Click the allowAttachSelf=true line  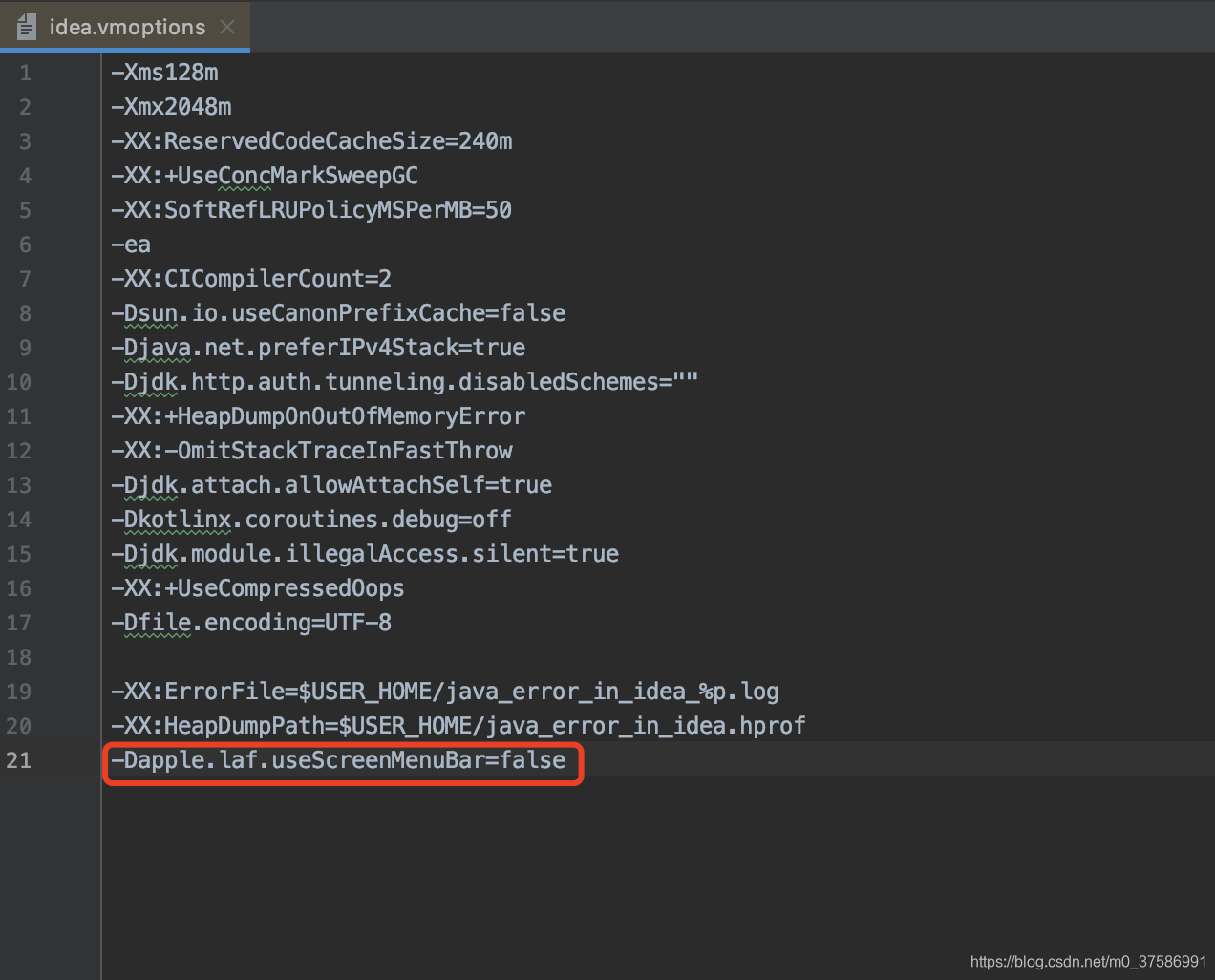click(331, 485)
